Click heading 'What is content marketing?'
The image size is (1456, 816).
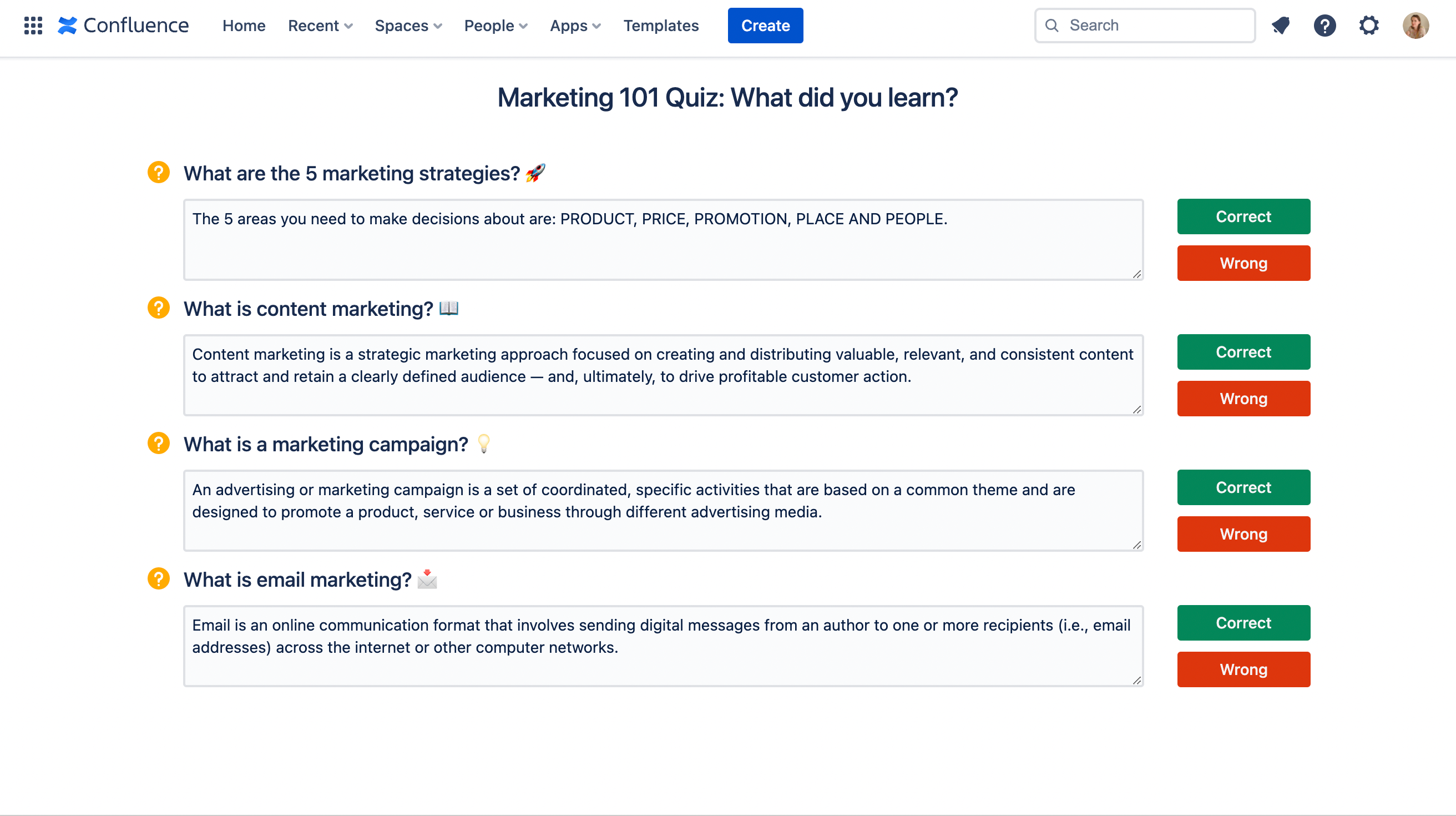(308, 309)
